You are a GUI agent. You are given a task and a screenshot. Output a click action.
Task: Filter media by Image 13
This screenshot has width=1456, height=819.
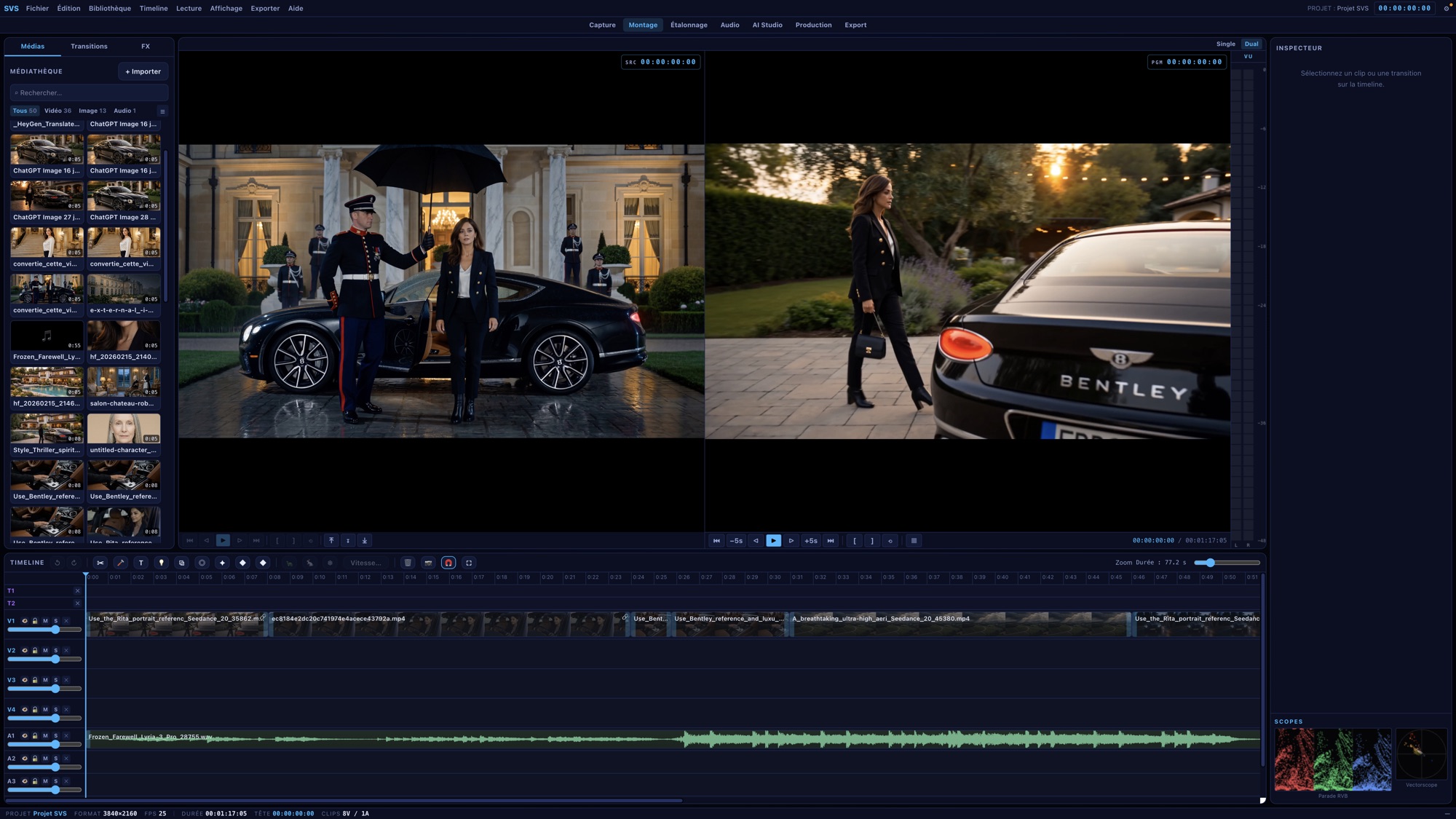(92, 111)
